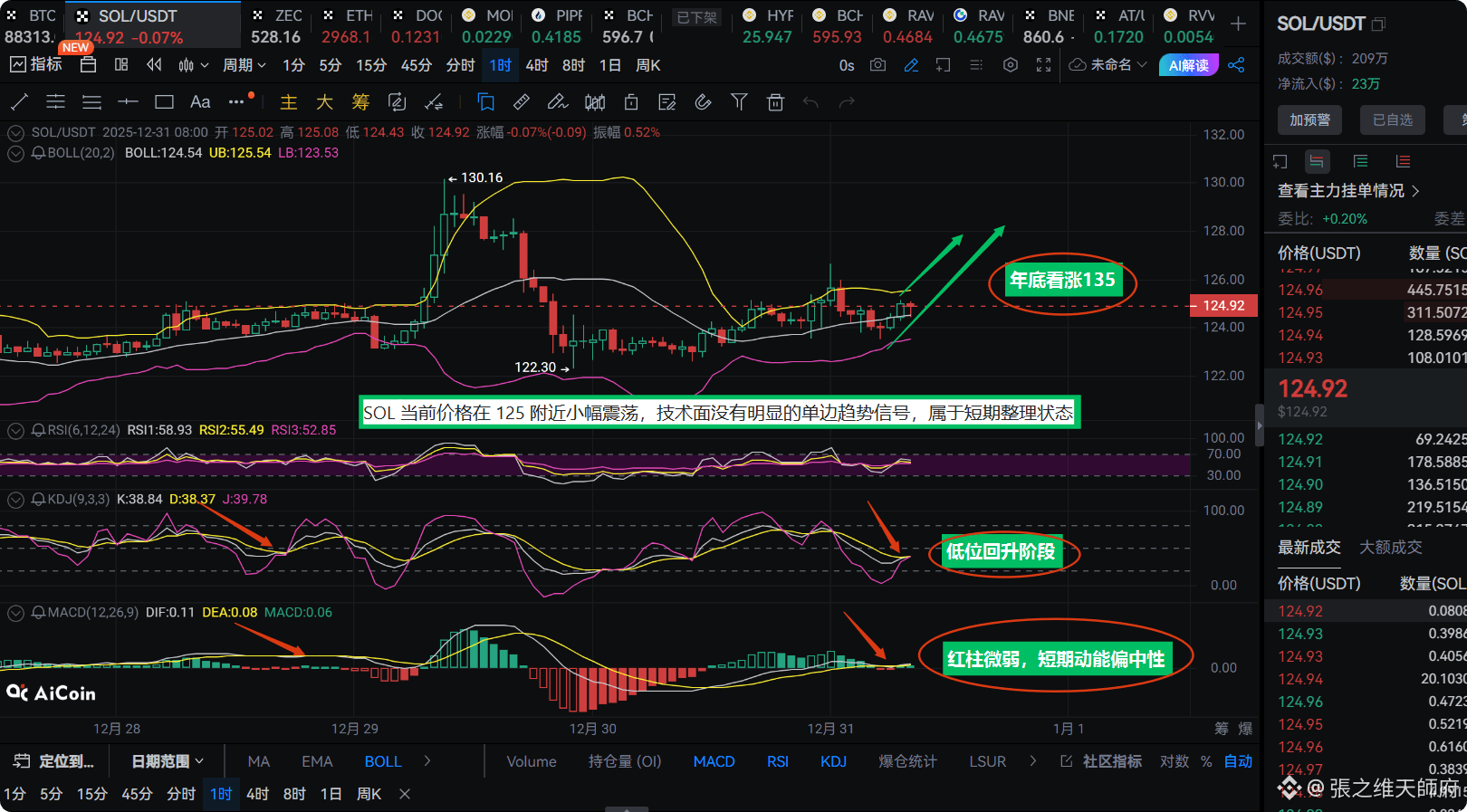This screenshot has width=1467, height=812.
Task: Select the trend line drawing tool
Action: tap(19, 102)
